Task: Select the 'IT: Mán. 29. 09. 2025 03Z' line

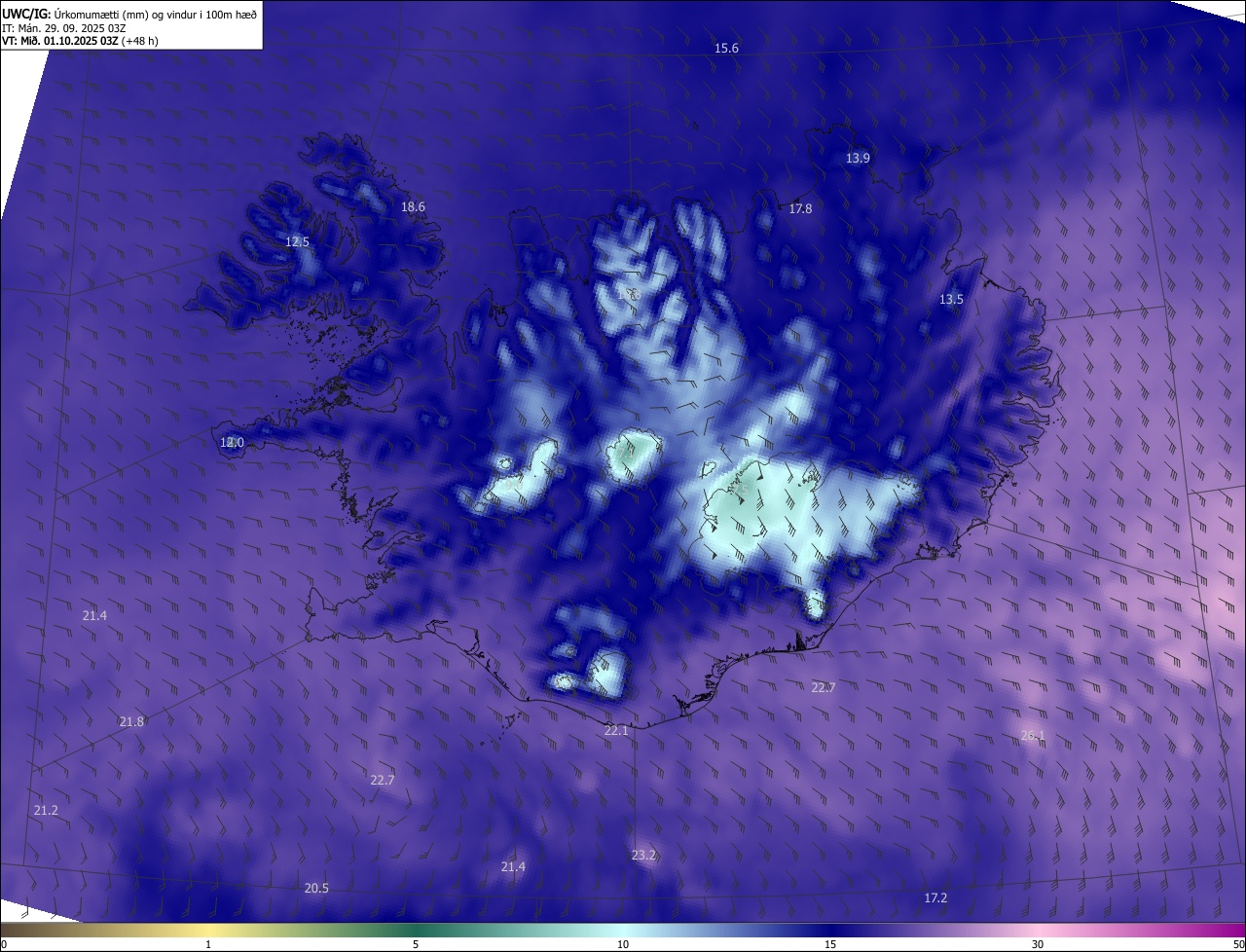Action: (65, 28)
